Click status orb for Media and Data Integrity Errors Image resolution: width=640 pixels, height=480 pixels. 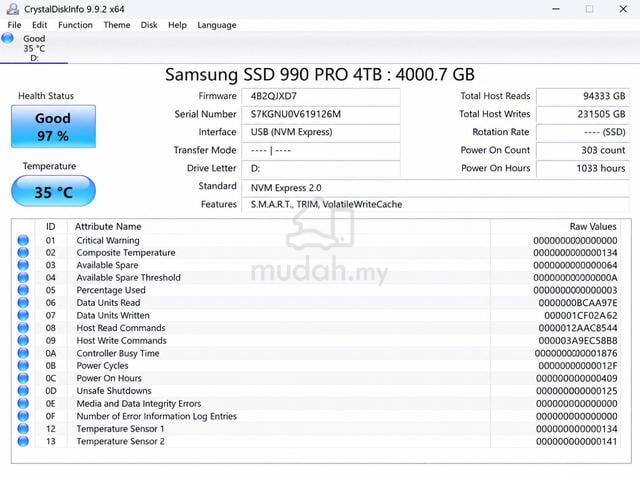click(23, 404)
